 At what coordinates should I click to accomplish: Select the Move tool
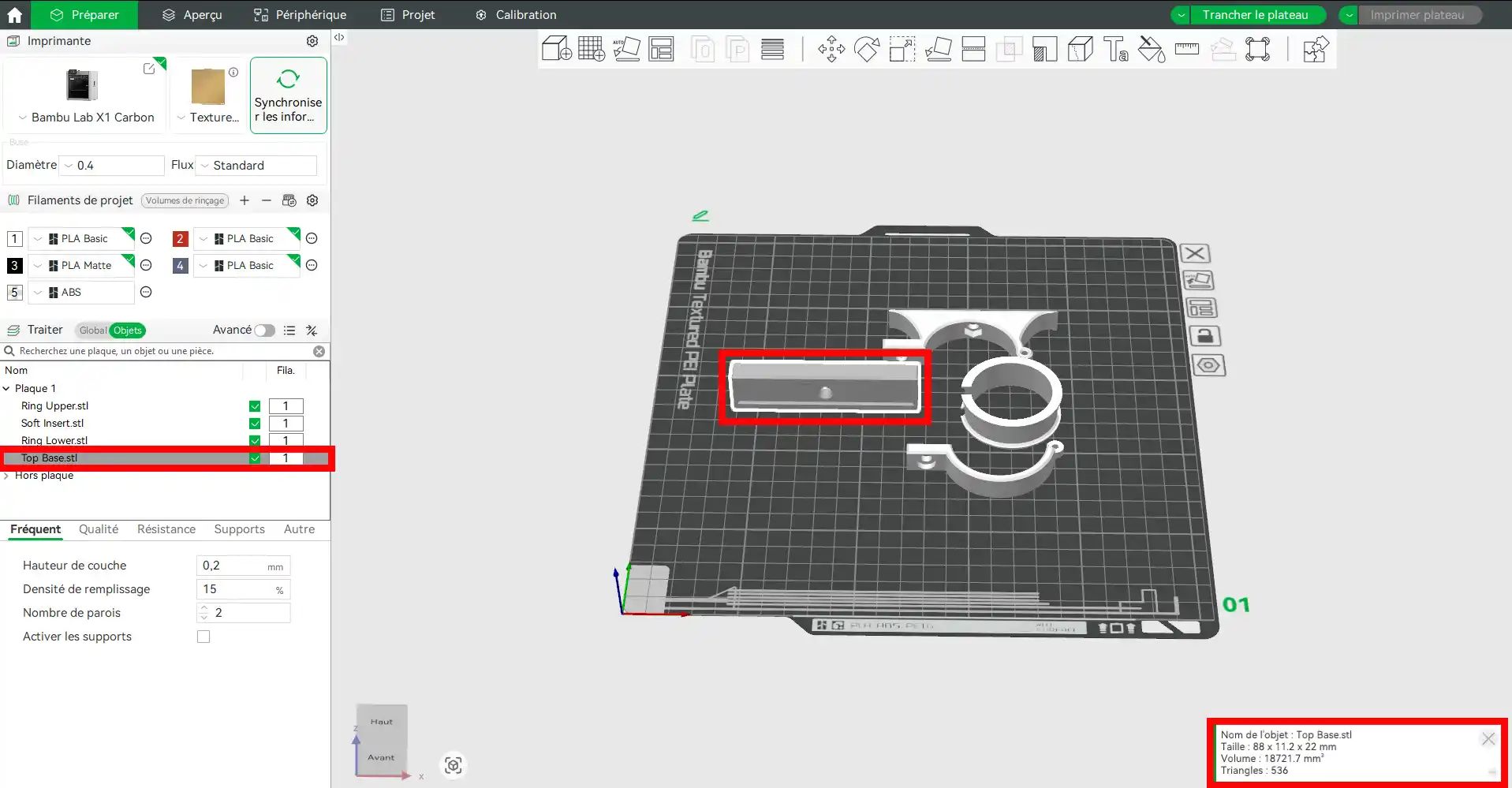[x=831, y=50]
